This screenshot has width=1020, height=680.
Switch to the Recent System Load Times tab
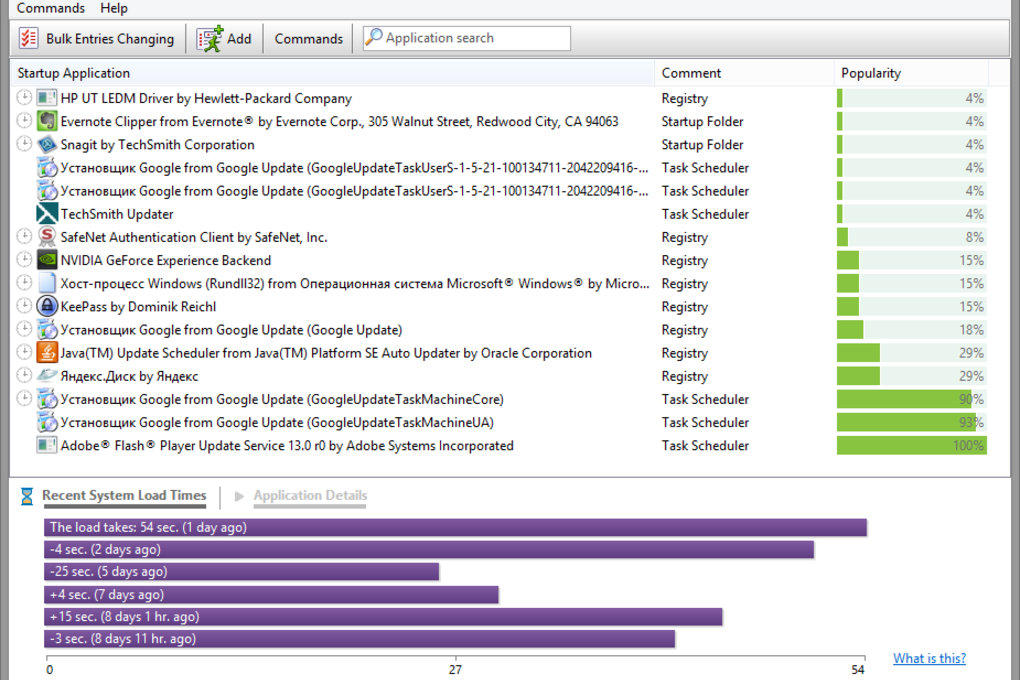point(124,496)
